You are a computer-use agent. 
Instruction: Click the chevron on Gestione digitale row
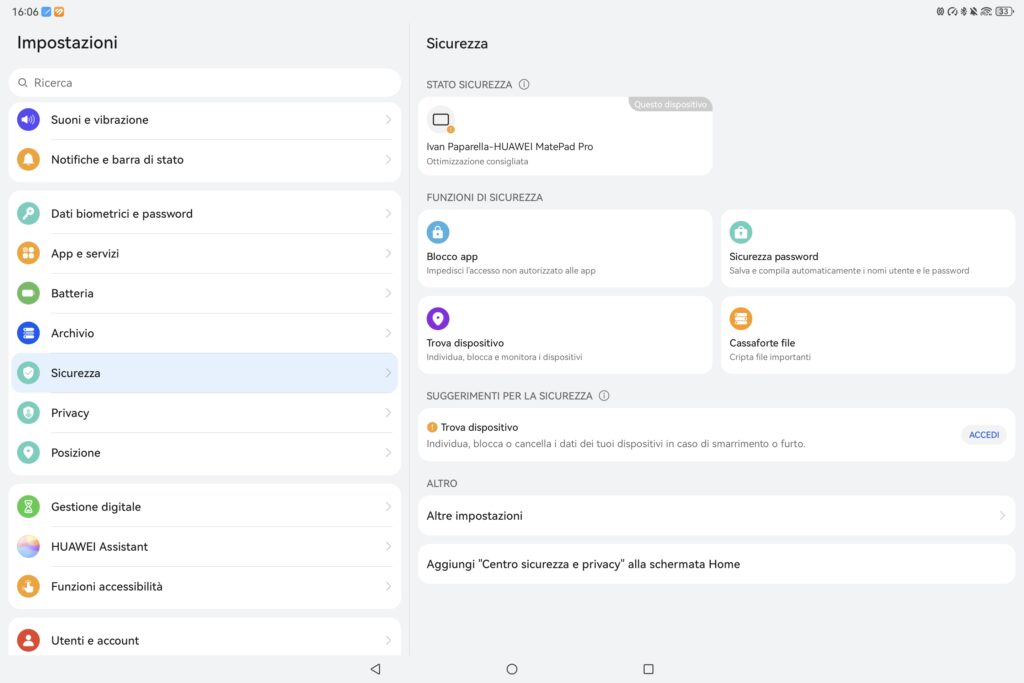(x=388, y=507)
